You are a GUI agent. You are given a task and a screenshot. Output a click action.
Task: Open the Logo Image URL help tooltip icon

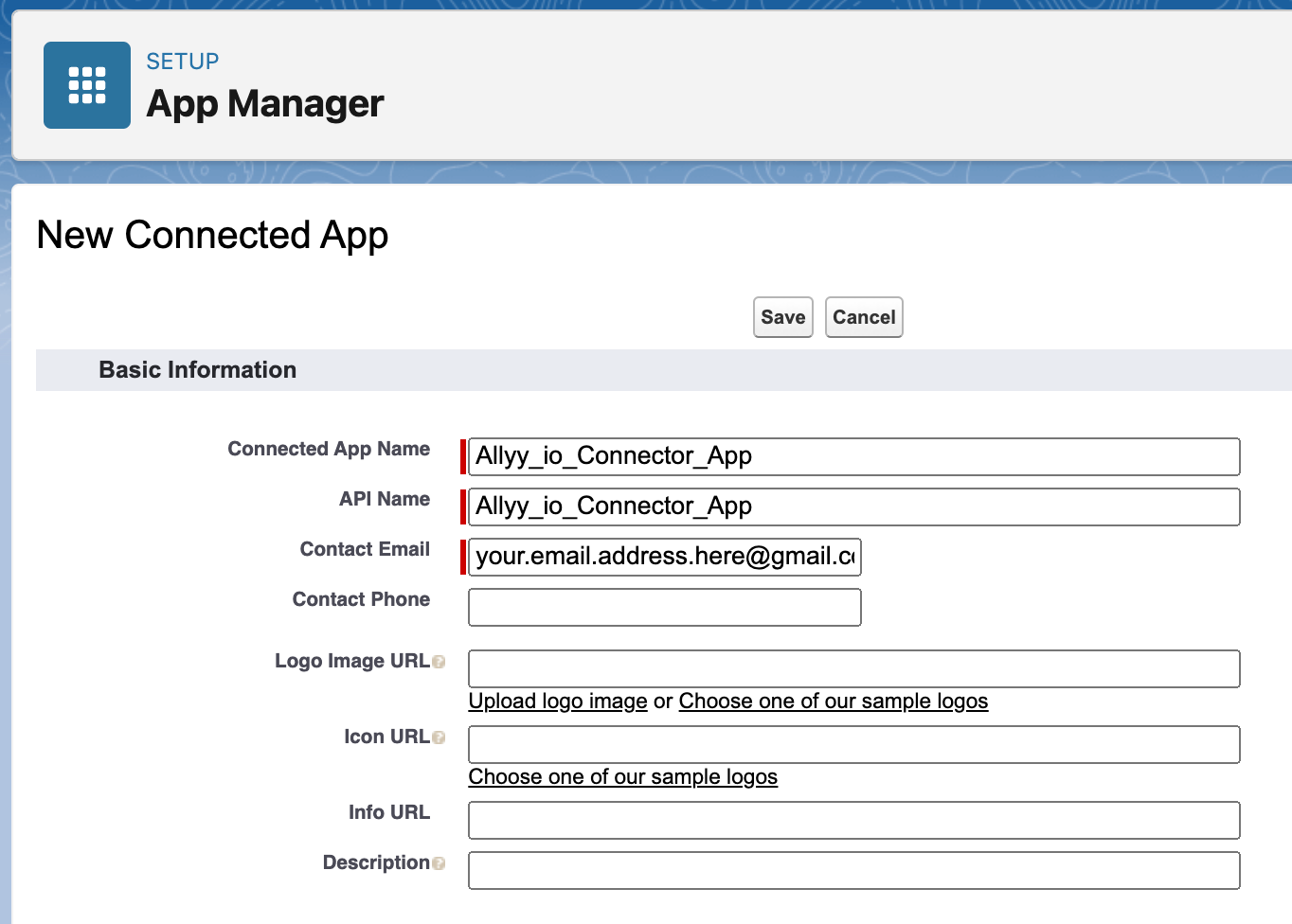click(x=440, y=661)
